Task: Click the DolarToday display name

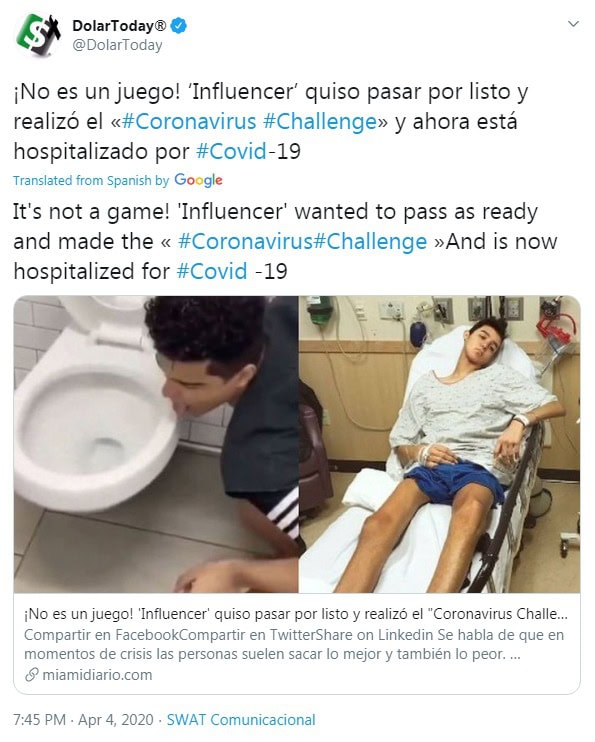Action: 119,26
